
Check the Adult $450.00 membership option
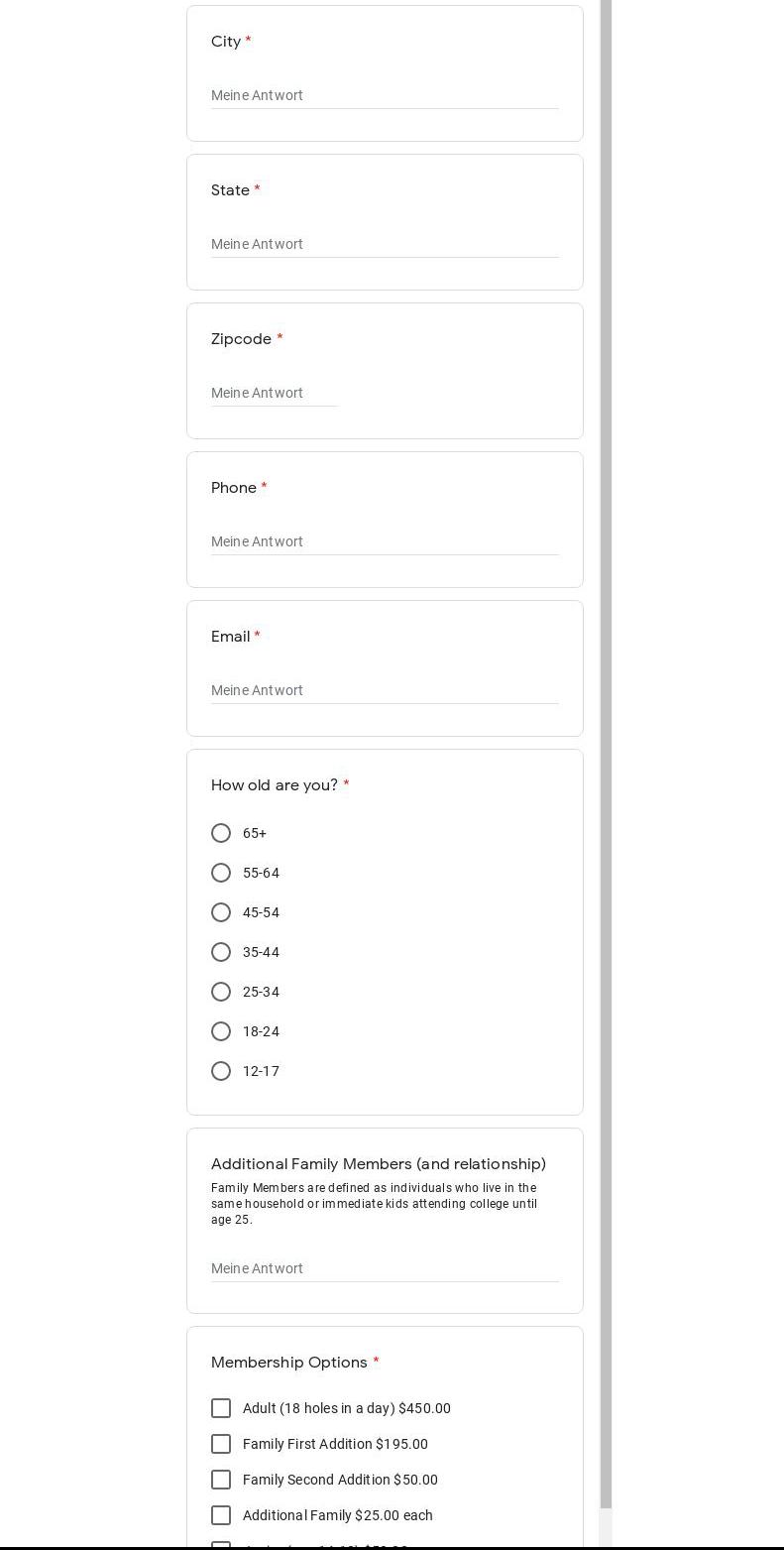[221, 1408]
